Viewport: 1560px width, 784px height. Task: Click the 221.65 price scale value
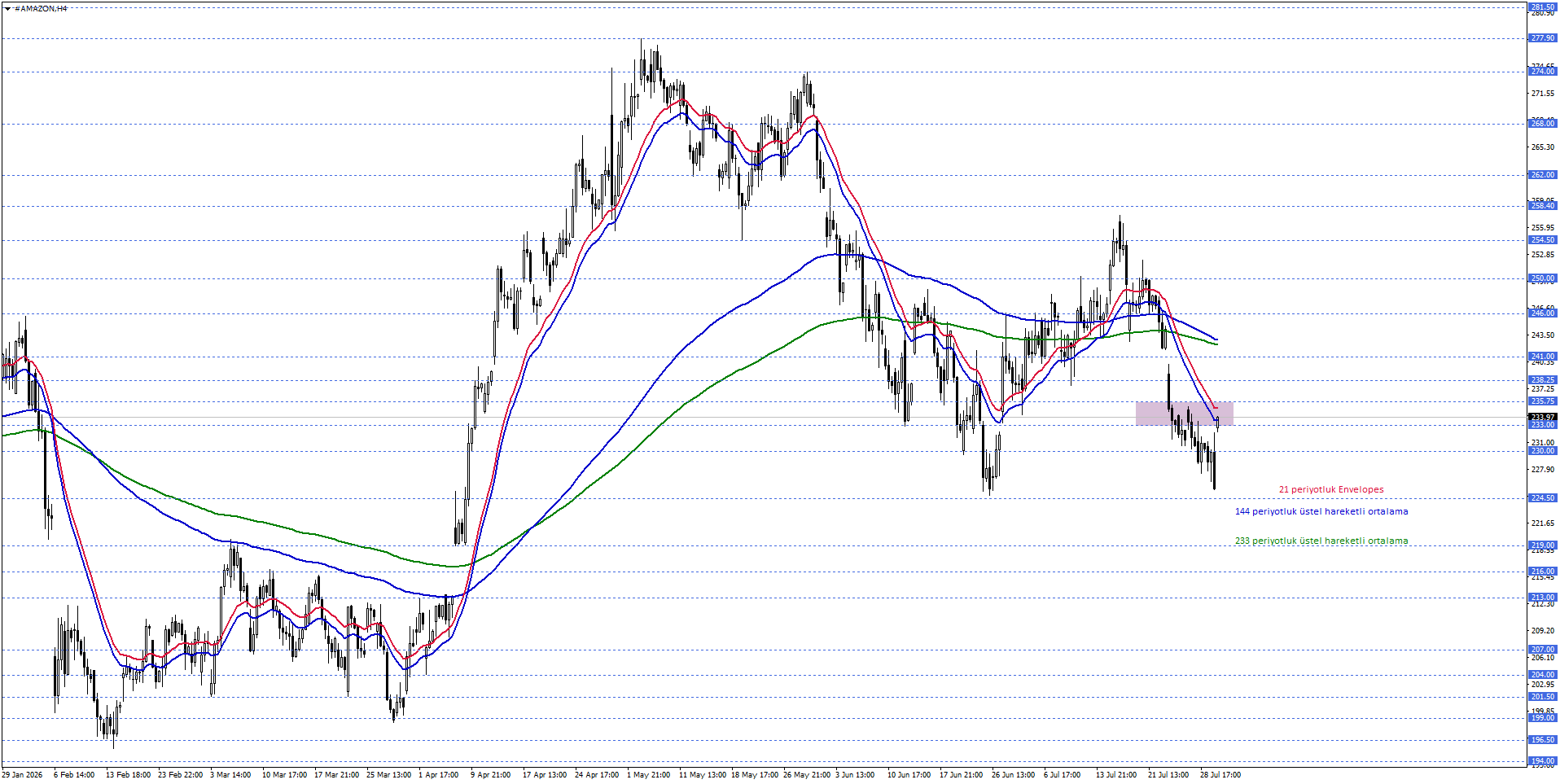[x=1543, y=523]
